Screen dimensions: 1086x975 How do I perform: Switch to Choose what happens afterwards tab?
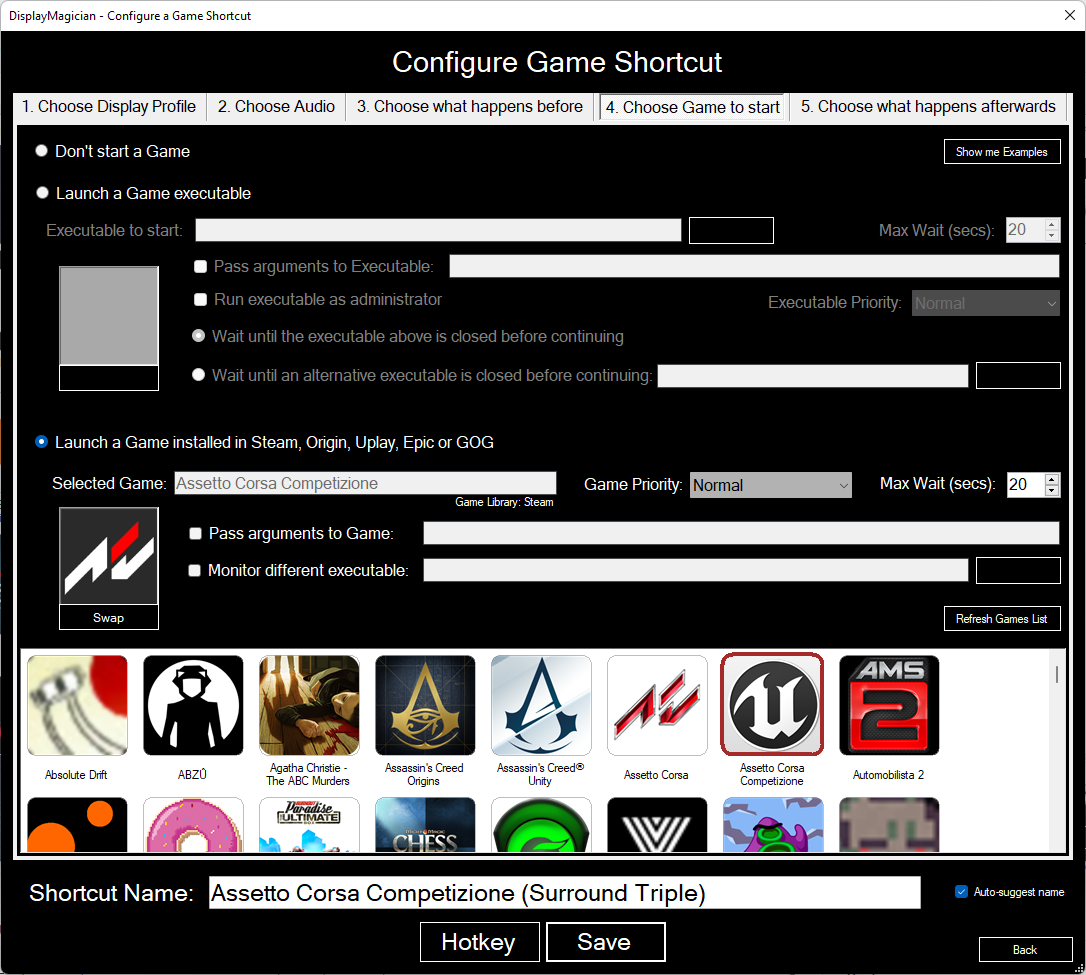(928, 107)
